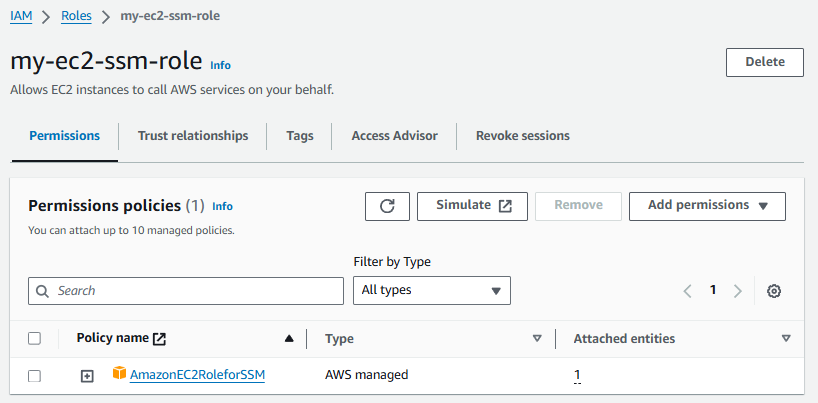
Task: Select all policies checkbox in header
Action: pos(34,338)
